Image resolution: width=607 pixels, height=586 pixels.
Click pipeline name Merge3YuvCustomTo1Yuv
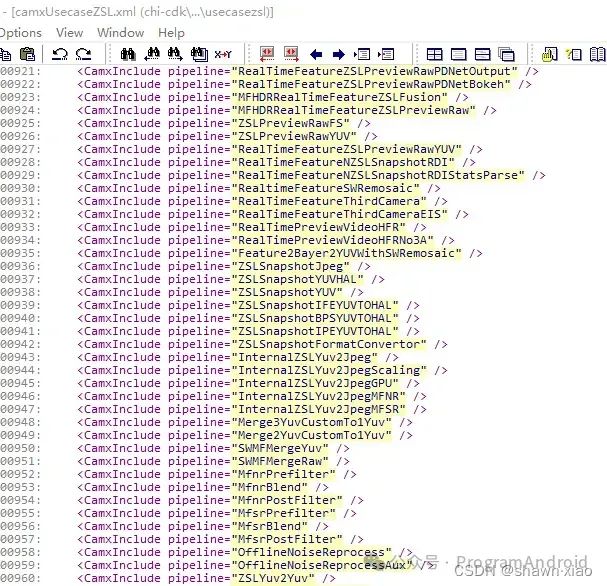point(311,422)
